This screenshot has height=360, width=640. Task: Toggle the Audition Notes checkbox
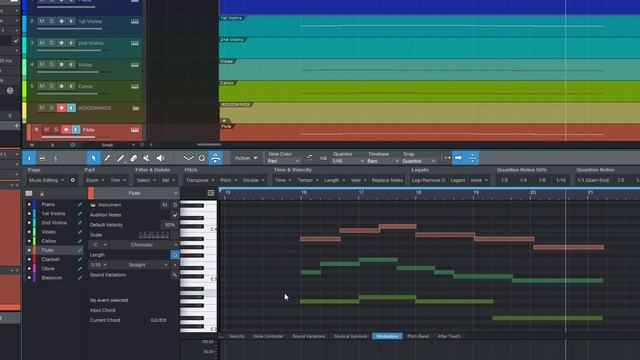coord(175,215)
